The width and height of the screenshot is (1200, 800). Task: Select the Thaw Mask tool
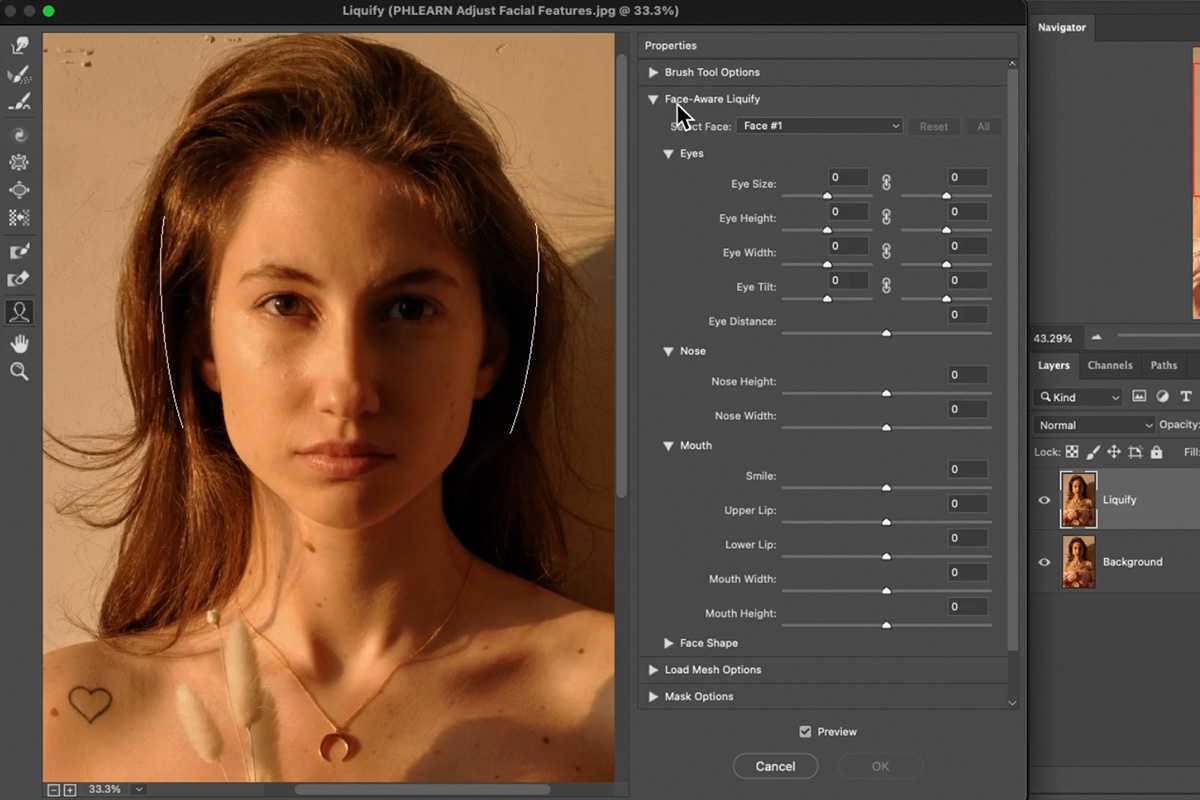pos(20,279)
